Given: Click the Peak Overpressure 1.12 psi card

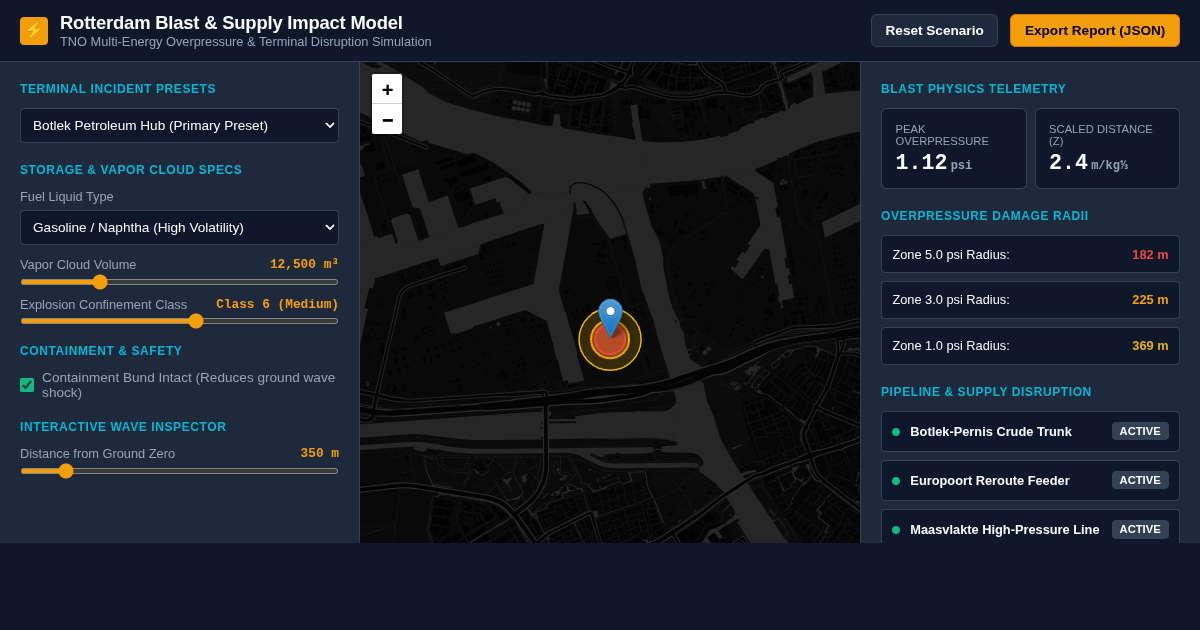Looking at the screenshot, I should coord(954,149).
